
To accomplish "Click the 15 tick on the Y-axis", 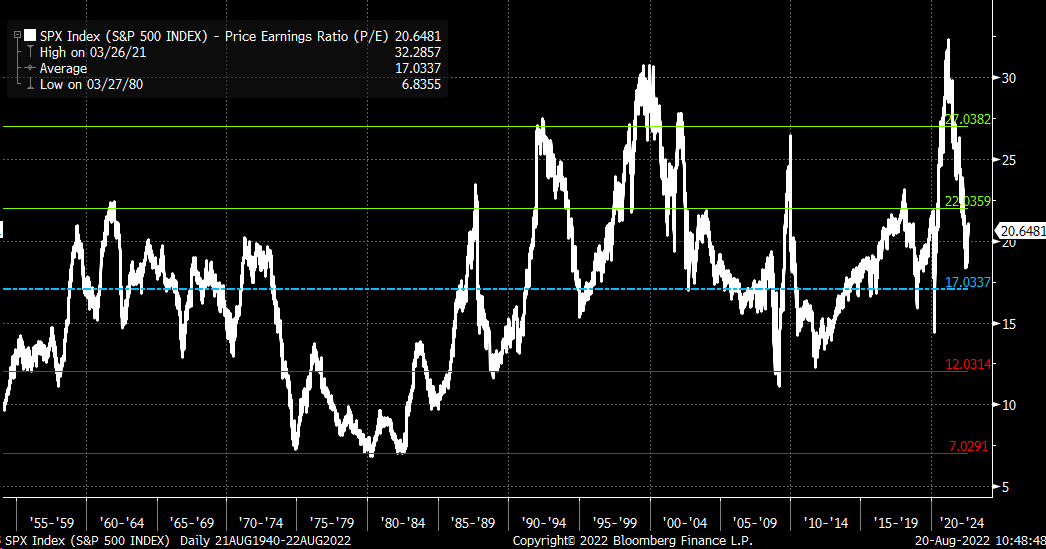I will point(1009,324).
